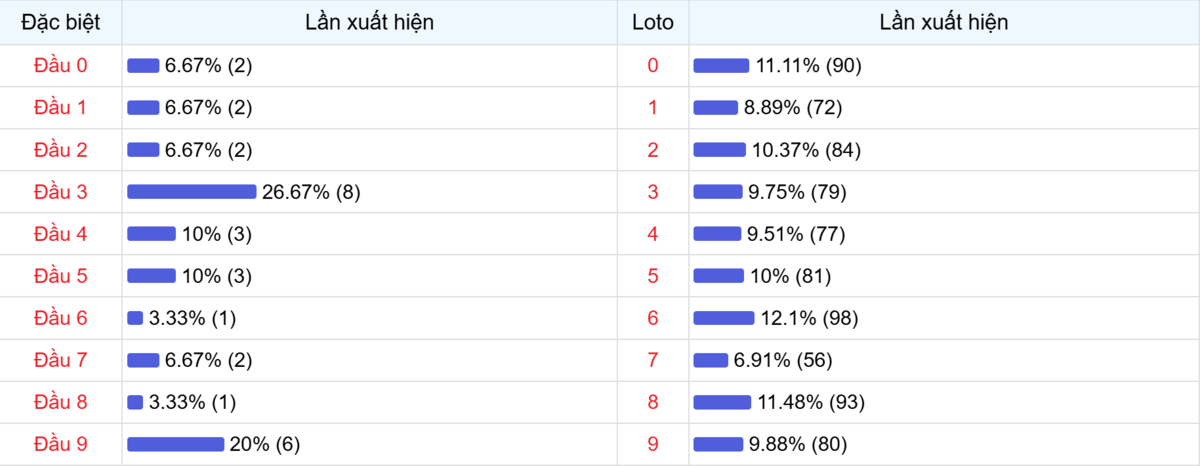Click the Đầu 4 bar showing 10%
The height and width of the screenshot is (466, 1200).
pos(151,234)
